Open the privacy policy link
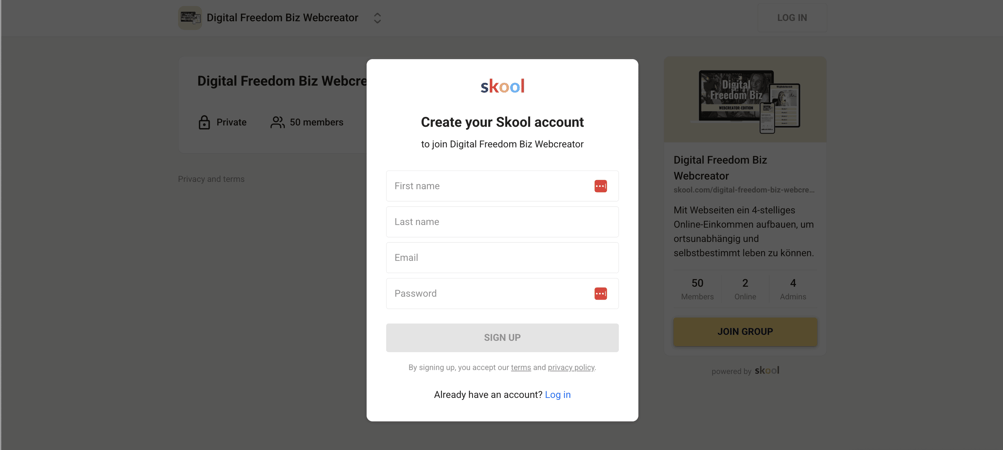The width and height of the screenshot is (1003, 450). 571,368
